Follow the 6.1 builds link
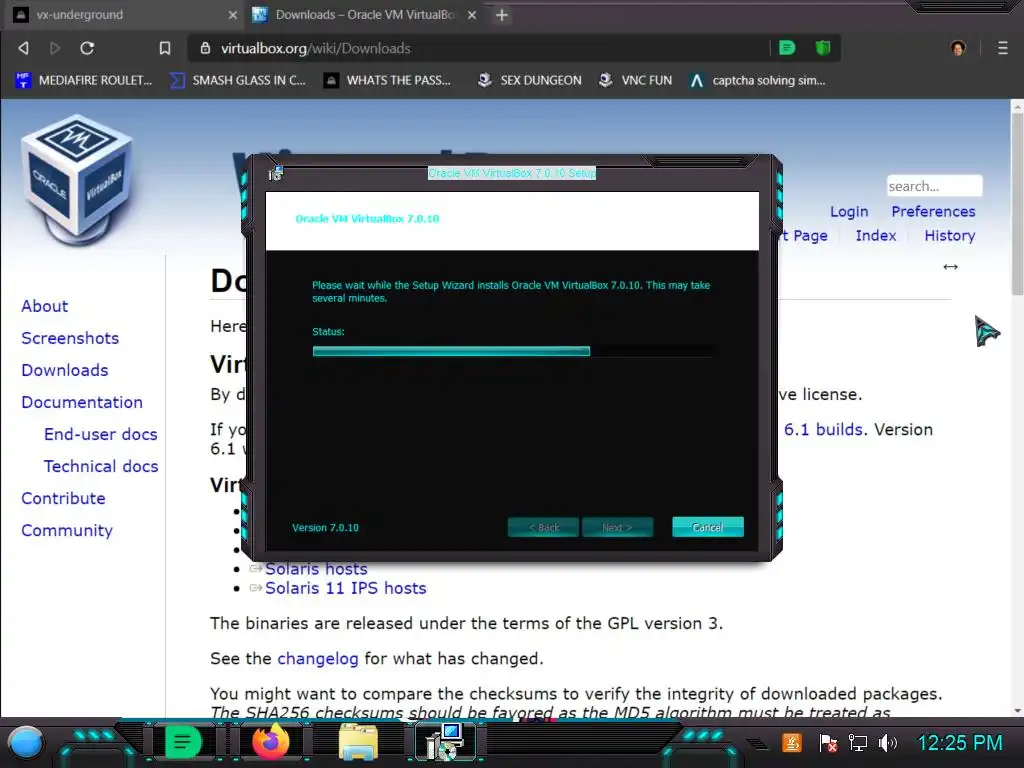1024x768 pixels. point(823,430)
